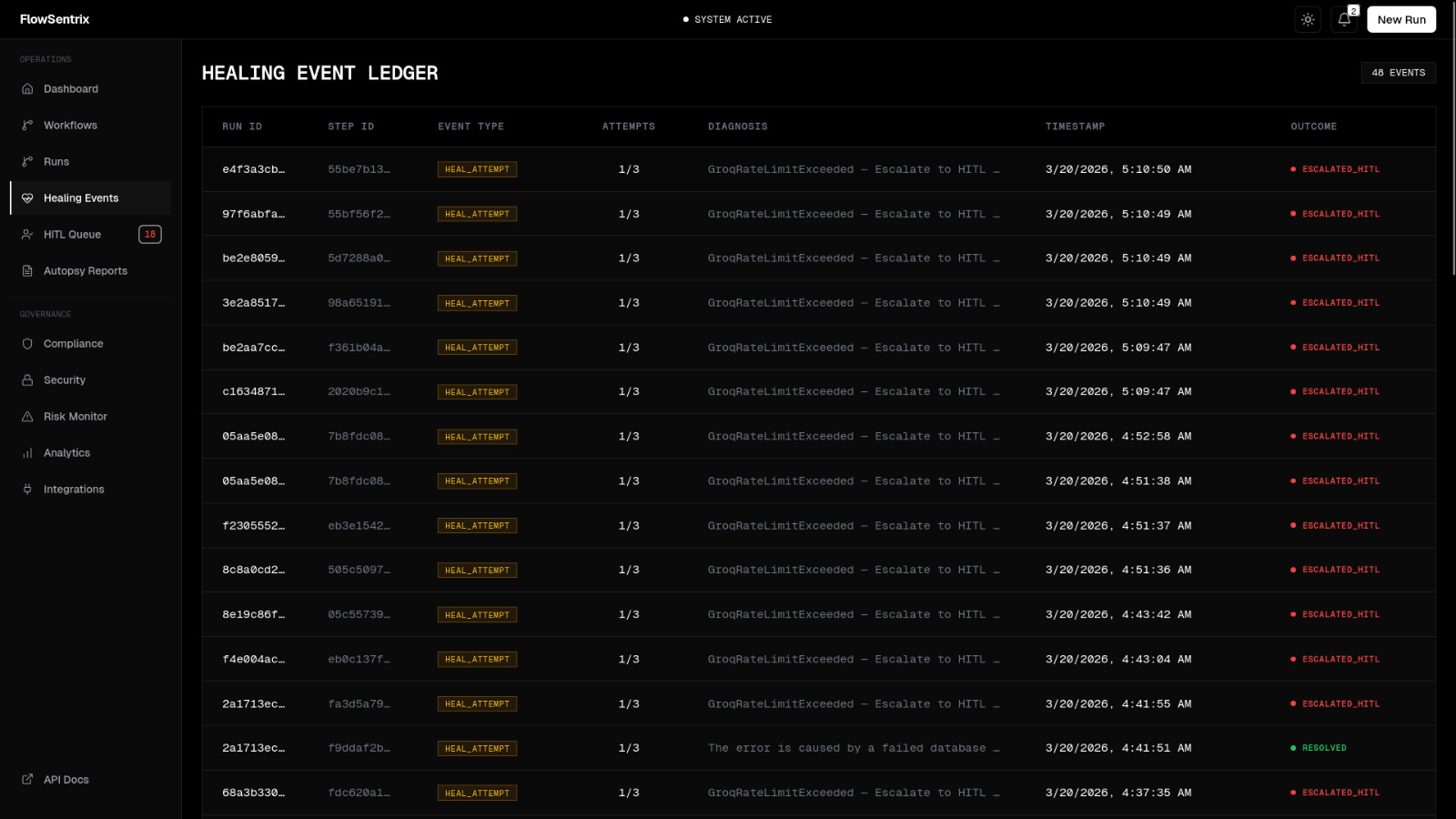The width and height of the screenshot is (1456, 819).
Task: Select run ID c1634871
Action: coord(254,392)
